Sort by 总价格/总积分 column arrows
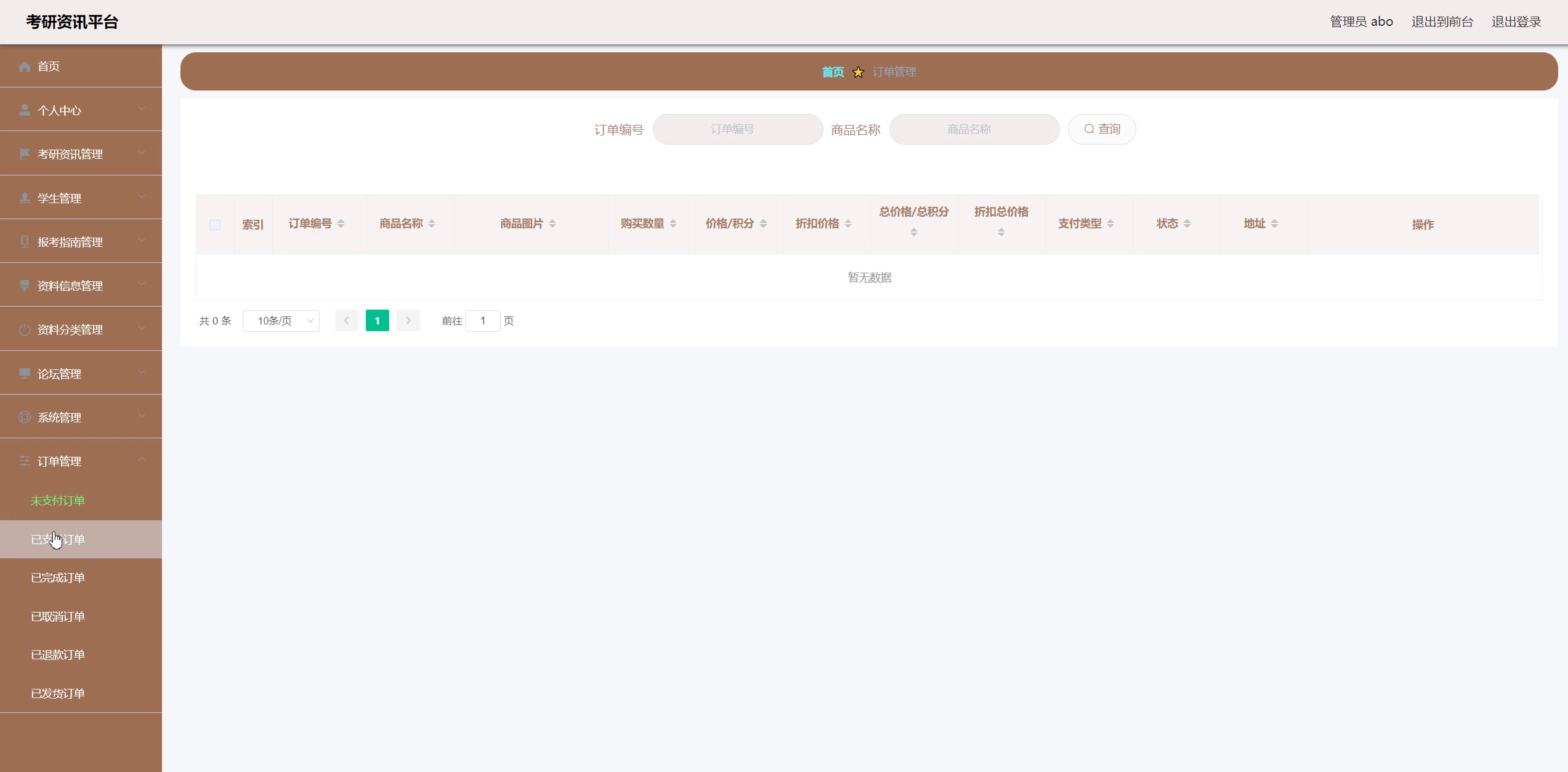Screen dimensions: 1568x772 pyautogui.click(x=914, y=232)
